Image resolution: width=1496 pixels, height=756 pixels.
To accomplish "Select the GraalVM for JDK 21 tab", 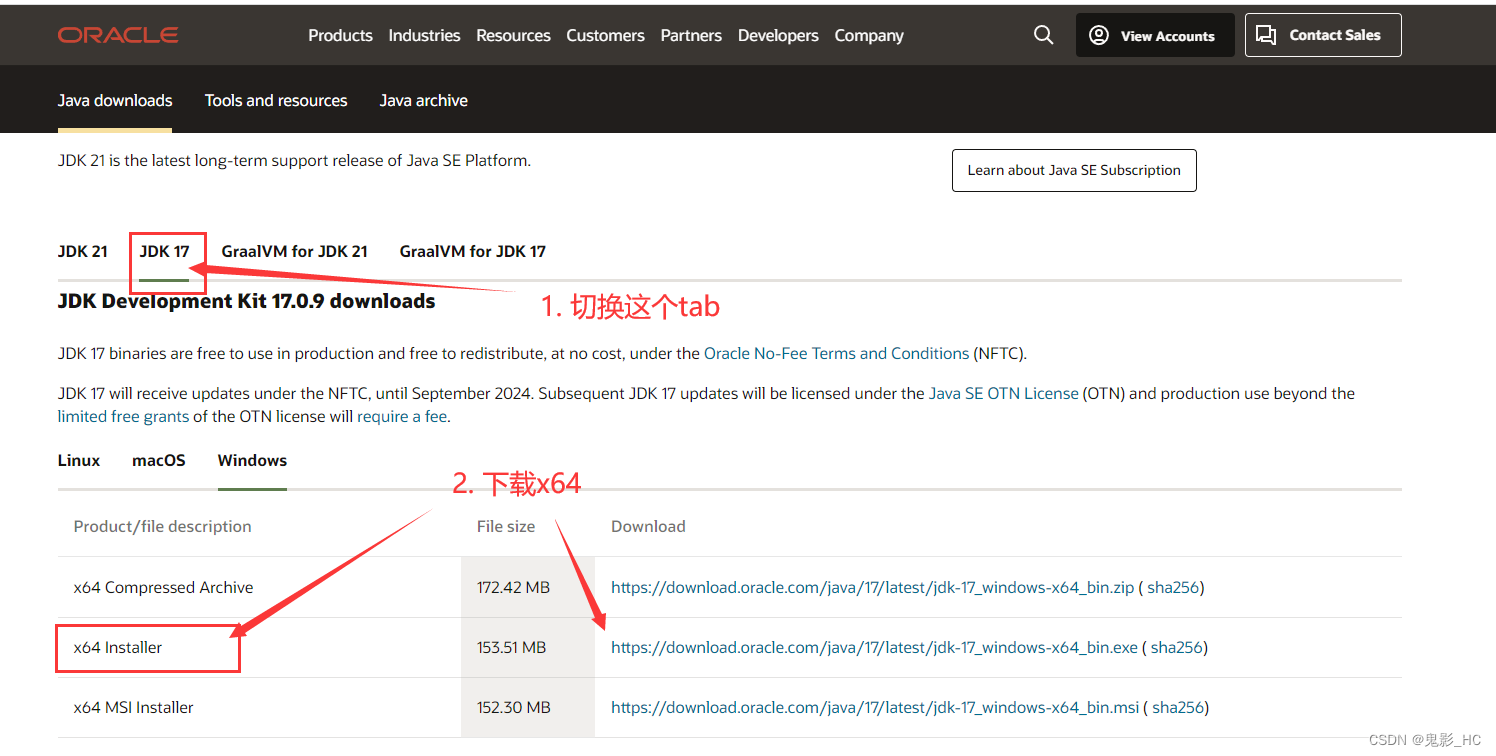I will pyautogui.click(x=294, y=251).
